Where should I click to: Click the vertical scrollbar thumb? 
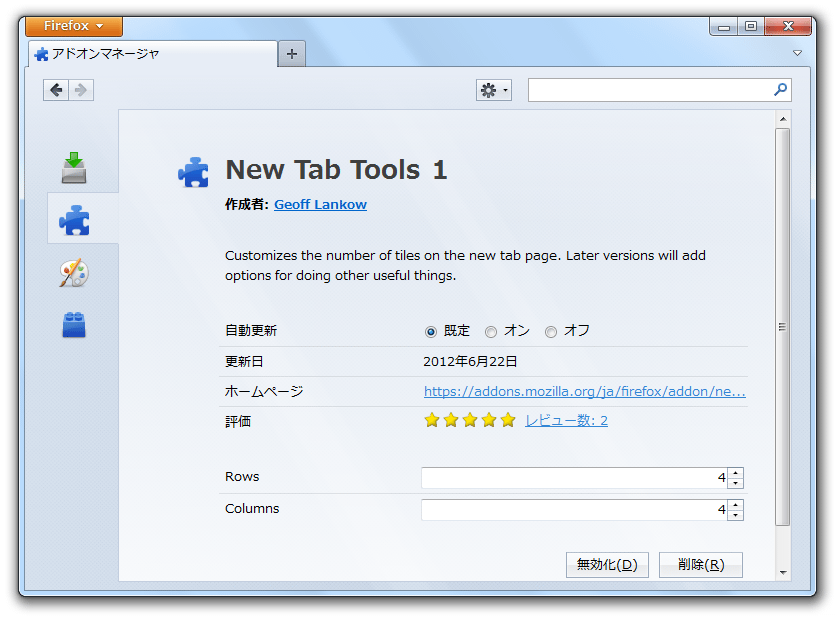(783, 327)
